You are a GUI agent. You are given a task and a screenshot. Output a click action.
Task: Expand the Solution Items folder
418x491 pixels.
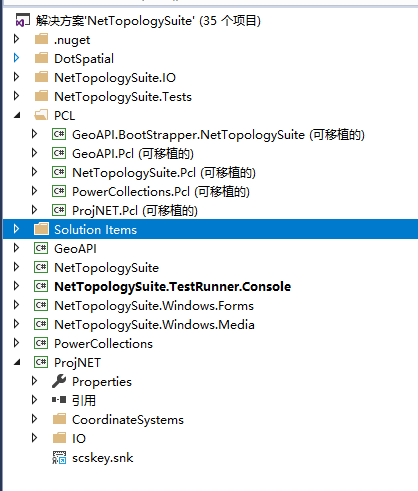(x=16, y=229)
